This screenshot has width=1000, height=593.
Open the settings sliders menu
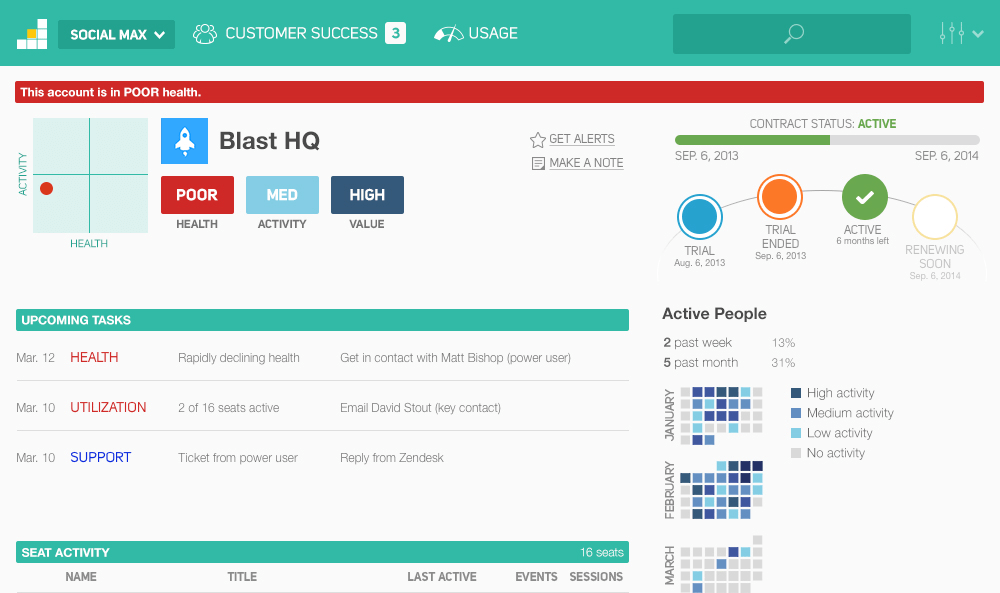[x=960, y=34]
